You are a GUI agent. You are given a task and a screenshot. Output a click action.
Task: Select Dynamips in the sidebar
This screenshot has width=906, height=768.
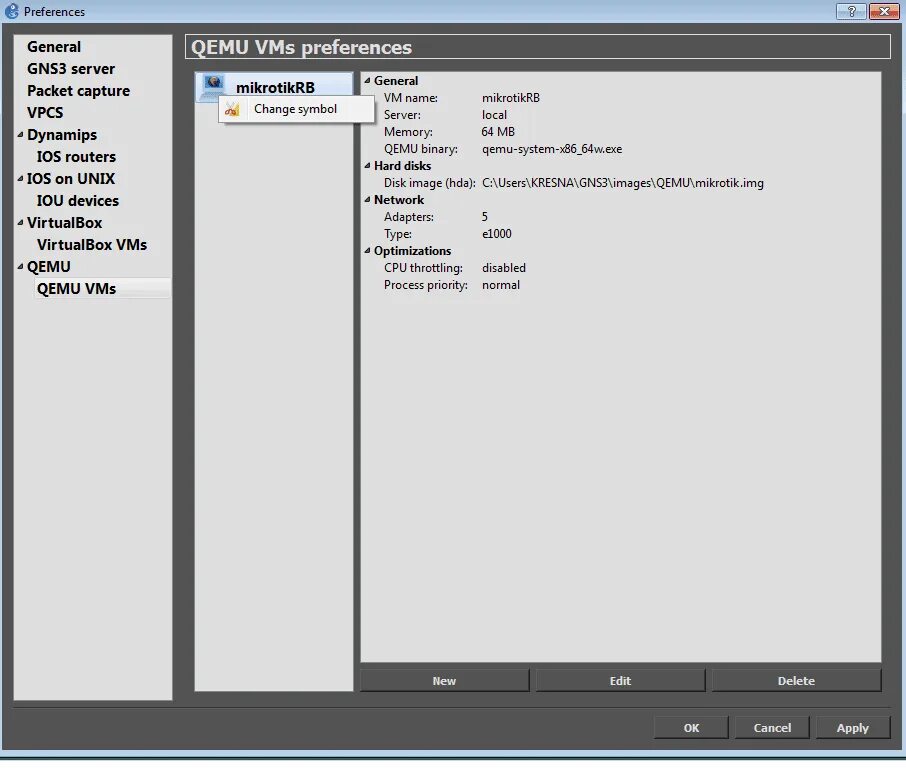[62, 135]
